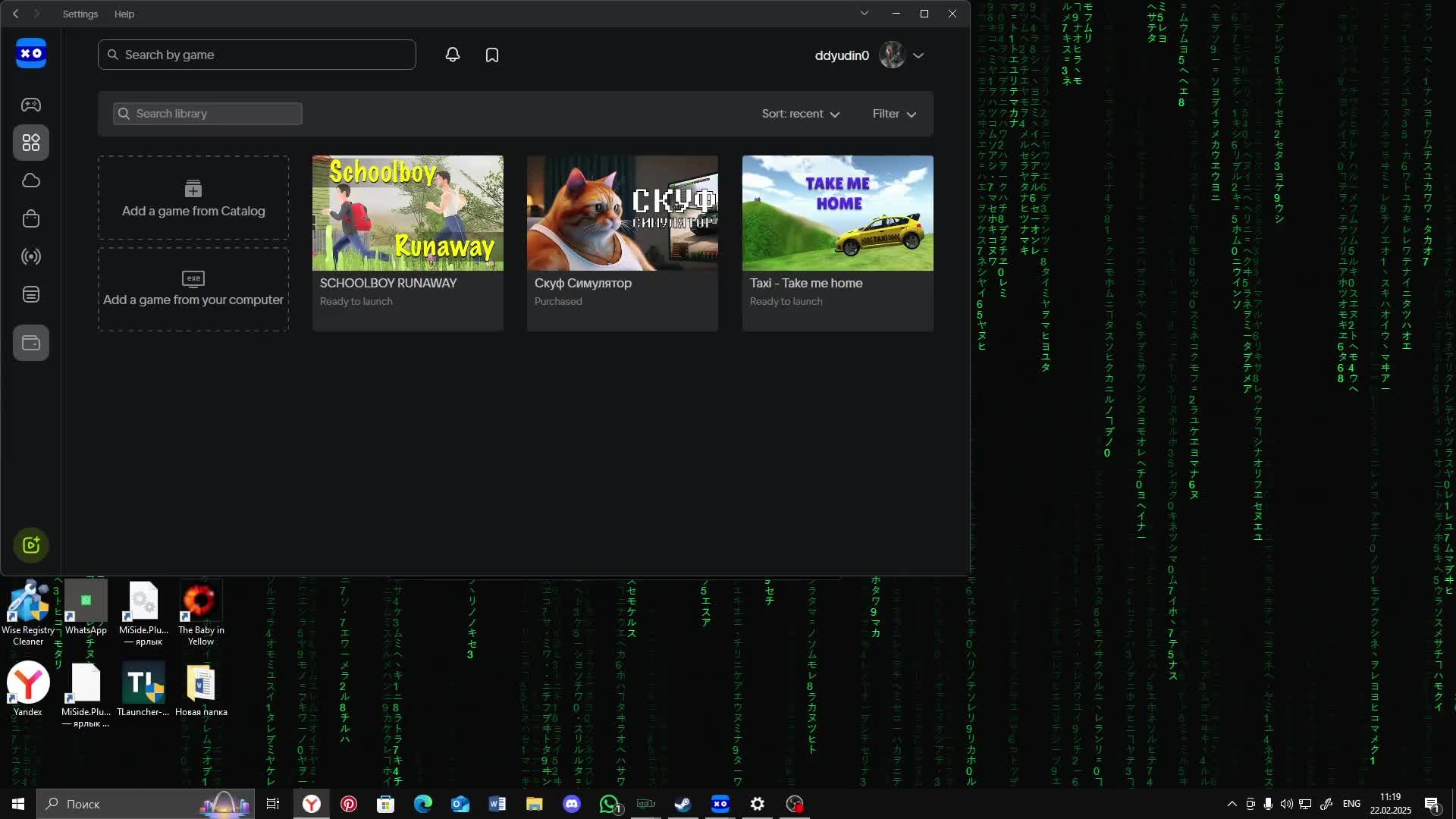This screenshot has width=1456, height=819.
Task: Click the Taxi - Take me home title
Action: point(806,283)
